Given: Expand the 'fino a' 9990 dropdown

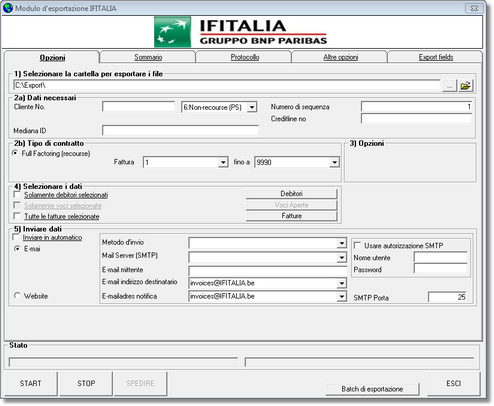Looking at the screenshot, I should coord(334,162).
